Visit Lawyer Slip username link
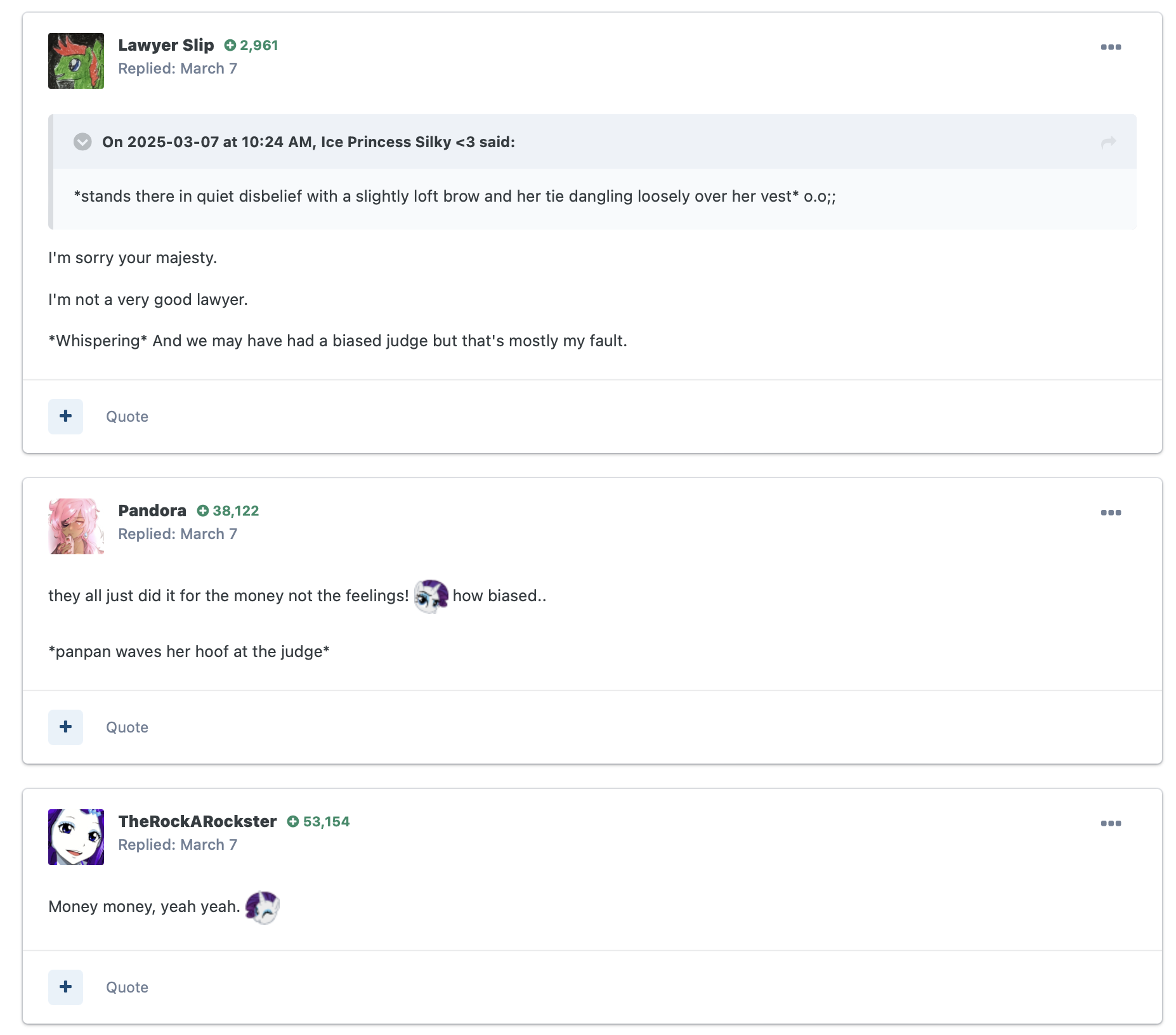This screenshot has height=1035, width=1176. coord(166,45)
